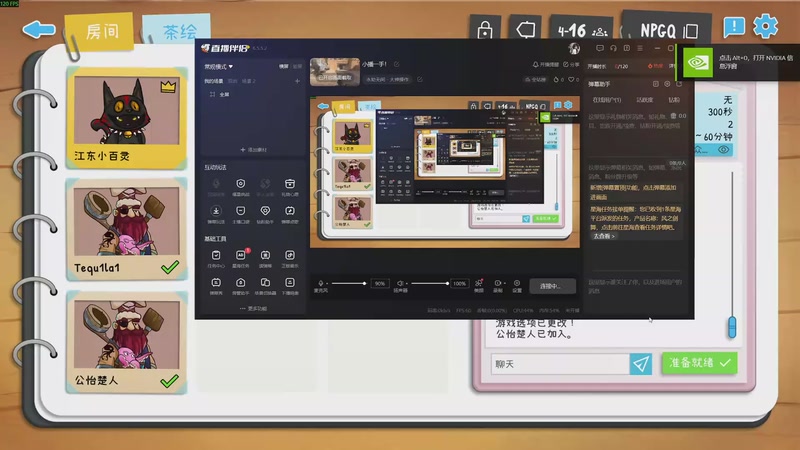Open the 美颜 beauty filter icon

pyautogui.click(x=479, y=285)
